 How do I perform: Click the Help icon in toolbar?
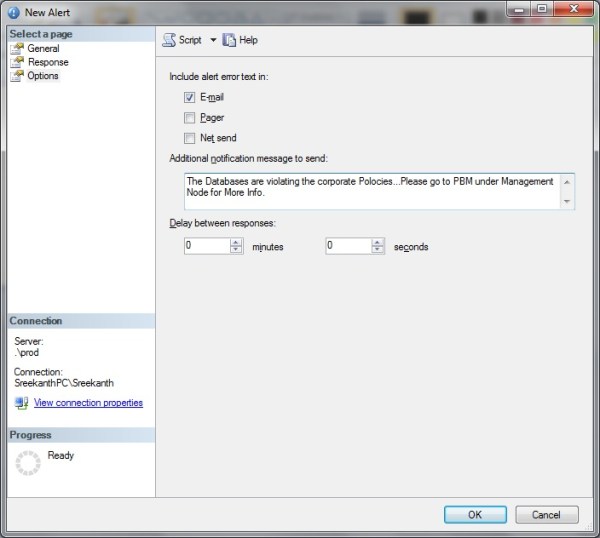(x=229, y=40)
